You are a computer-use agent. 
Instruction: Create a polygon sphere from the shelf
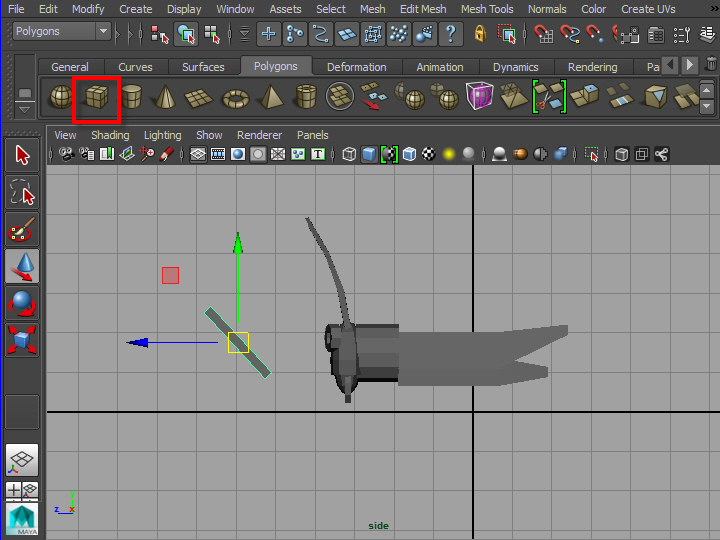(x=61, y=97)
